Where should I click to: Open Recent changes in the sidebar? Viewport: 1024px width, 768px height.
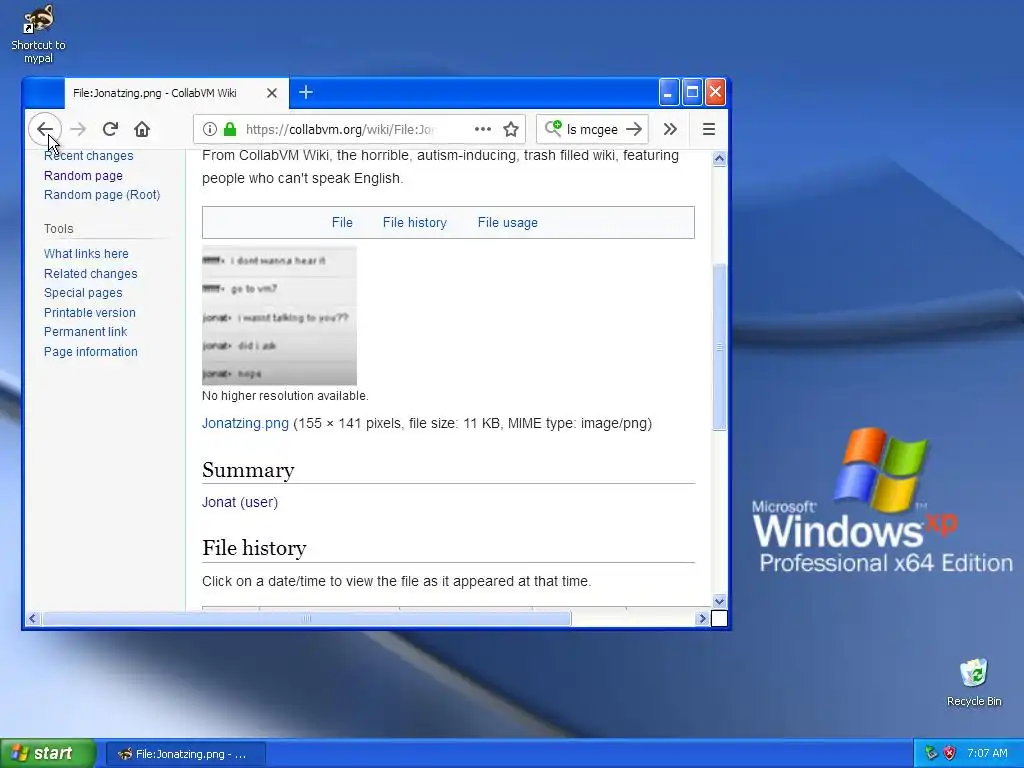89,155
